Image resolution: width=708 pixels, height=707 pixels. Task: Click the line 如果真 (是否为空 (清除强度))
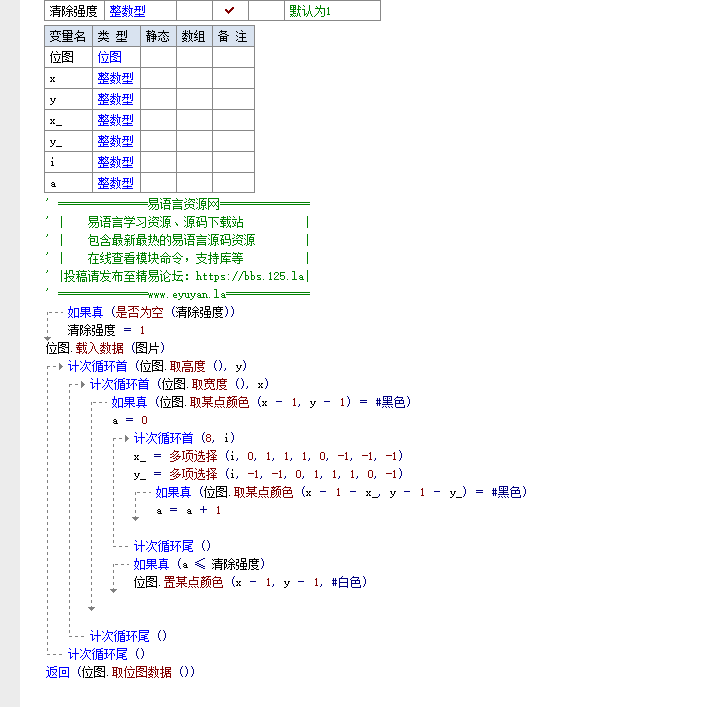pyautogui.click(x=151, y=312)
